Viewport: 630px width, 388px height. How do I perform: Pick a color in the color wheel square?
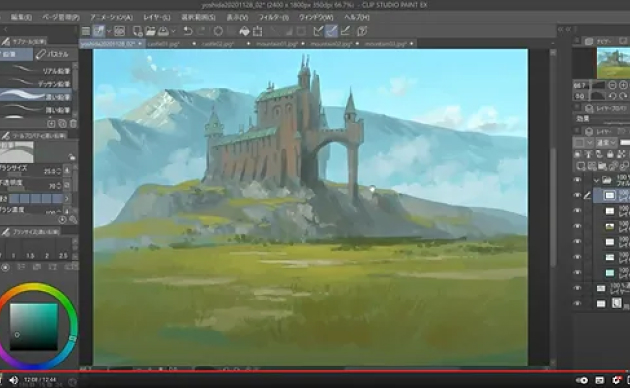pyautogui.click(x=34, y=327)
